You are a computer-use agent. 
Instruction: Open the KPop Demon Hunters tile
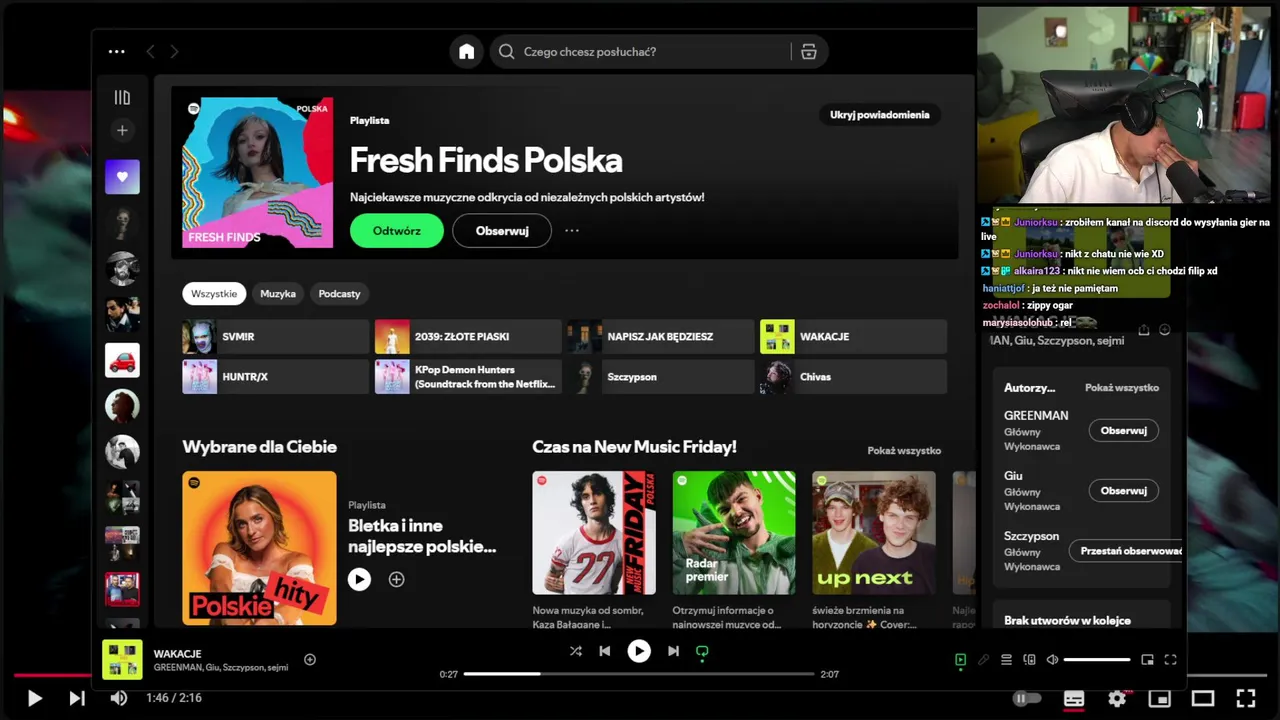(x=468, y=377)
